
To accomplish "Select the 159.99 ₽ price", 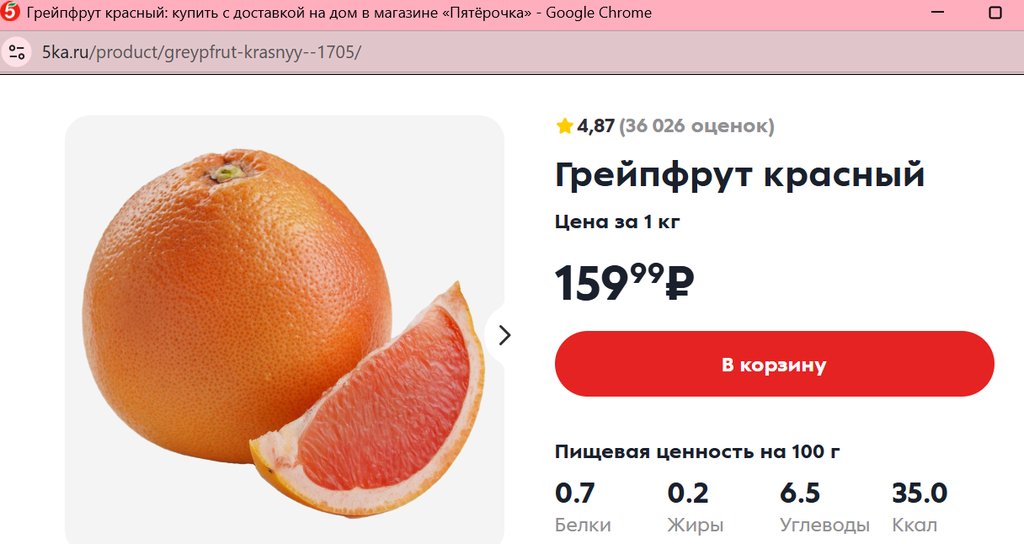I will 624,283.
